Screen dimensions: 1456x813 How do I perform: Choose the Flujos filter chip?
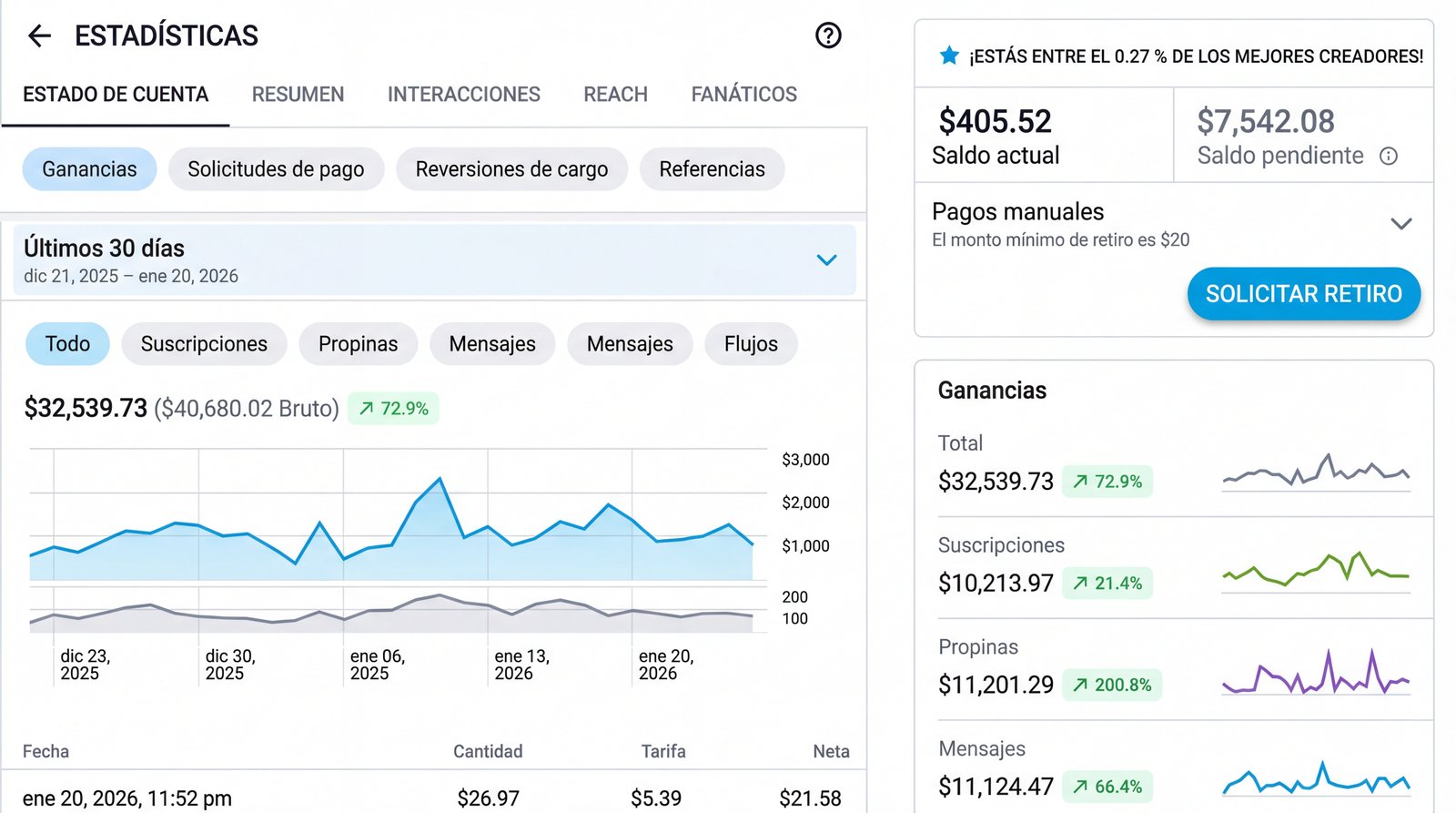pos(751,344)
